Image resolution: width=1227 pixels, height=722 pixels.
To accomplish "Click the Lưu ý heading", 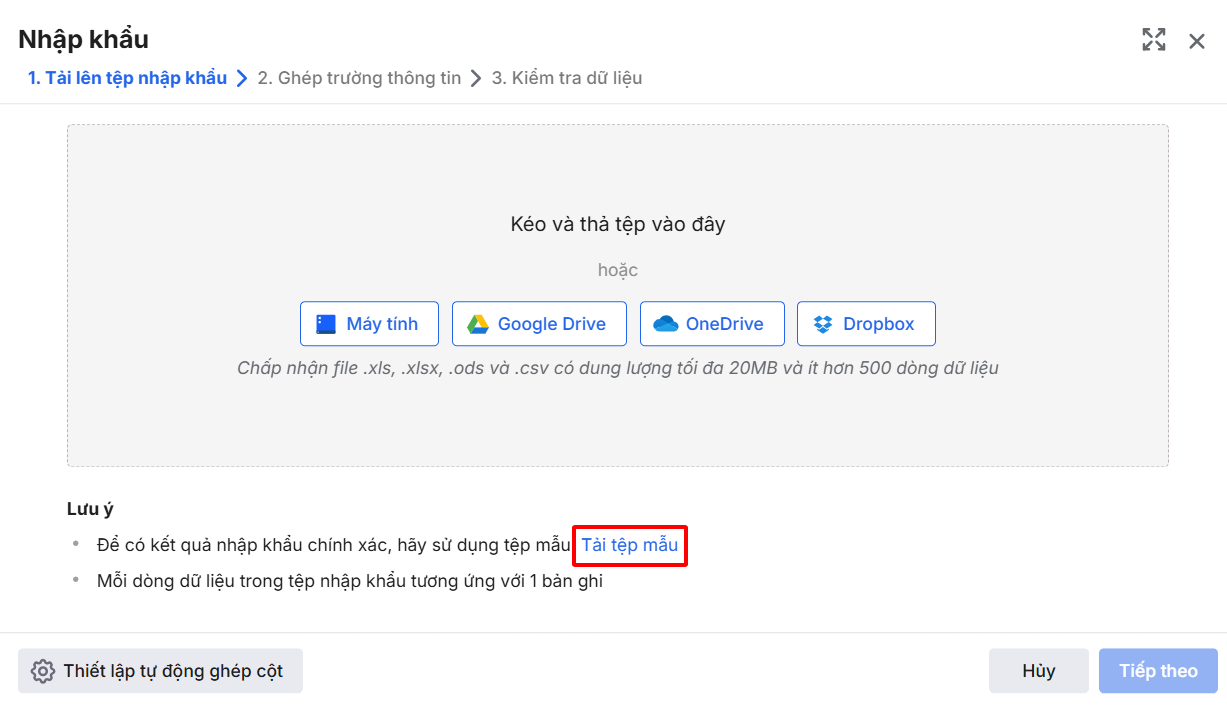I will click(90, 509).
